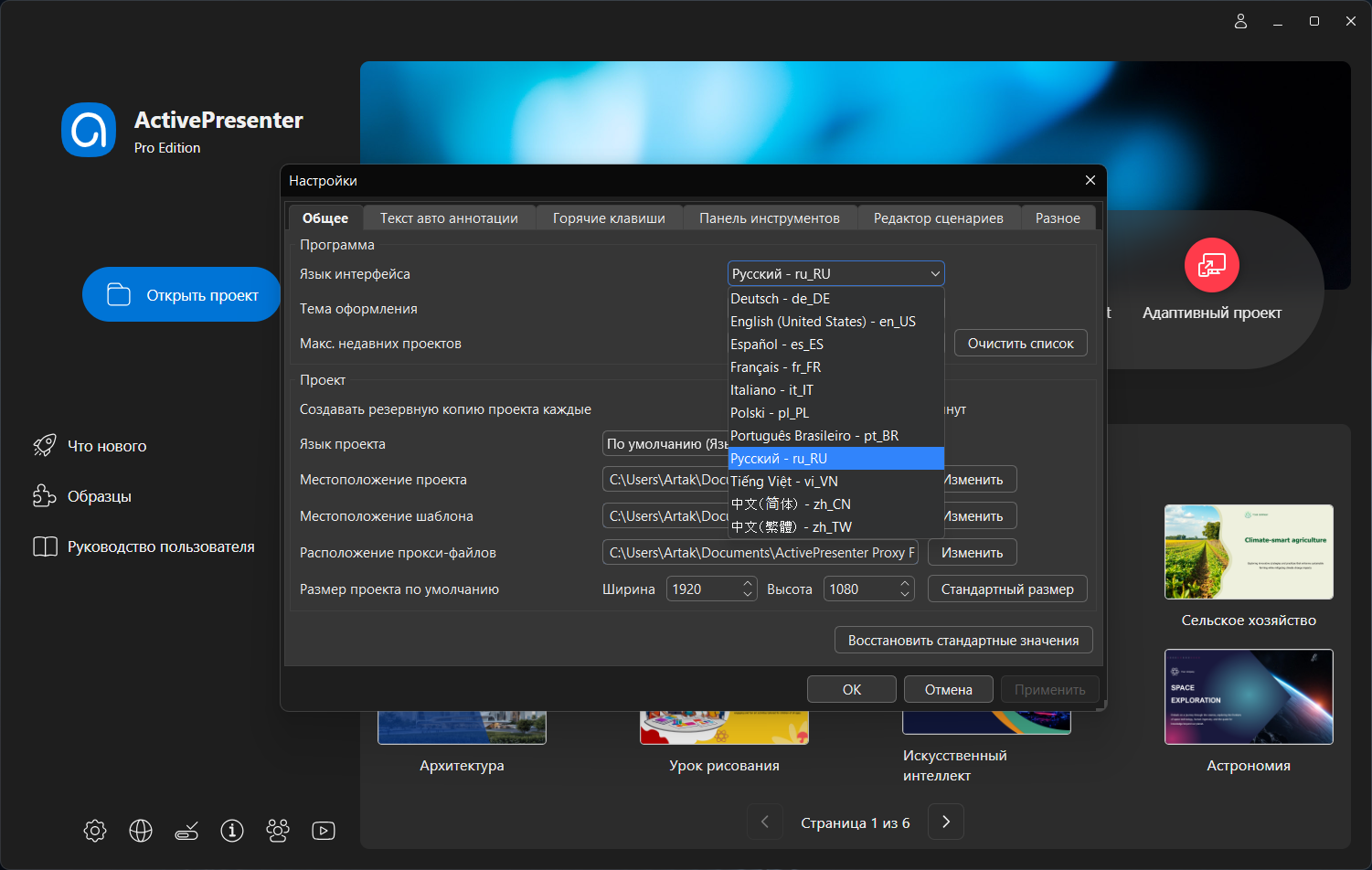Choose Español - es_ES from list
Image resolution: width=1372 pixels, height=870 pixels.
pos(835,345)
